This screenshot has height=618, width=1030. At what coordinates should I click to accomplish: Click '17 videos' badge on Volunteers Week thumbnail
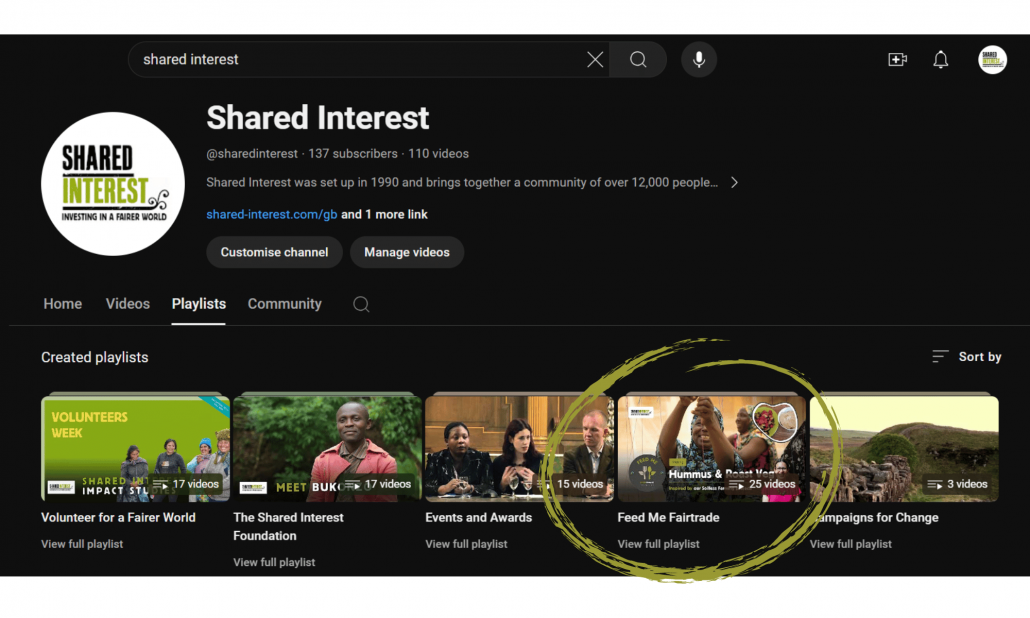click(186, 484)
